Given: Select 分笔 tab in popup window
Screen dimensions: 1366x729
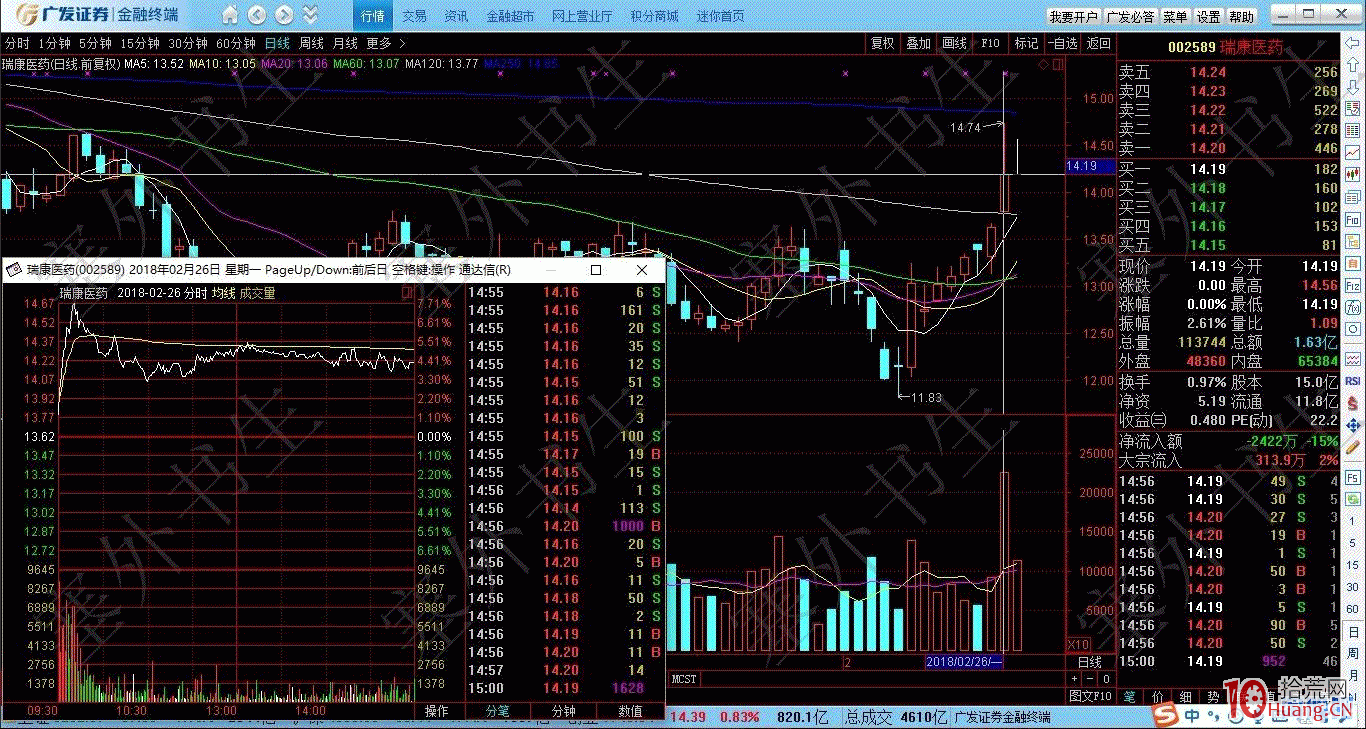Looking at the screenshot, I should click(497, 712).
